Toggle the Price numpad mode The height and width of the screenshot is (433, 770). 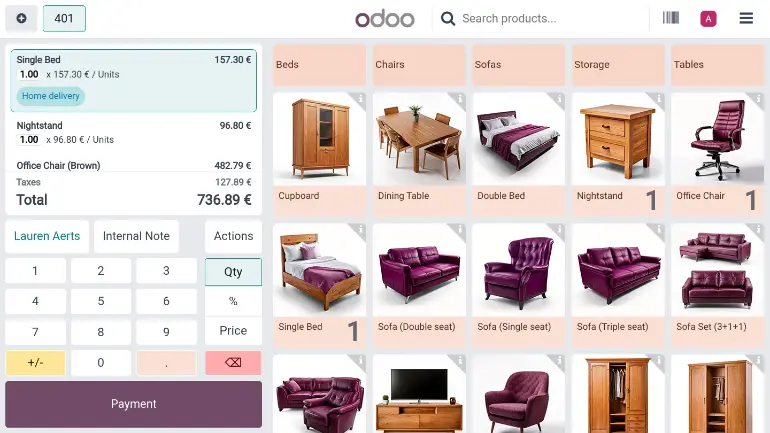tap(233, 330)
